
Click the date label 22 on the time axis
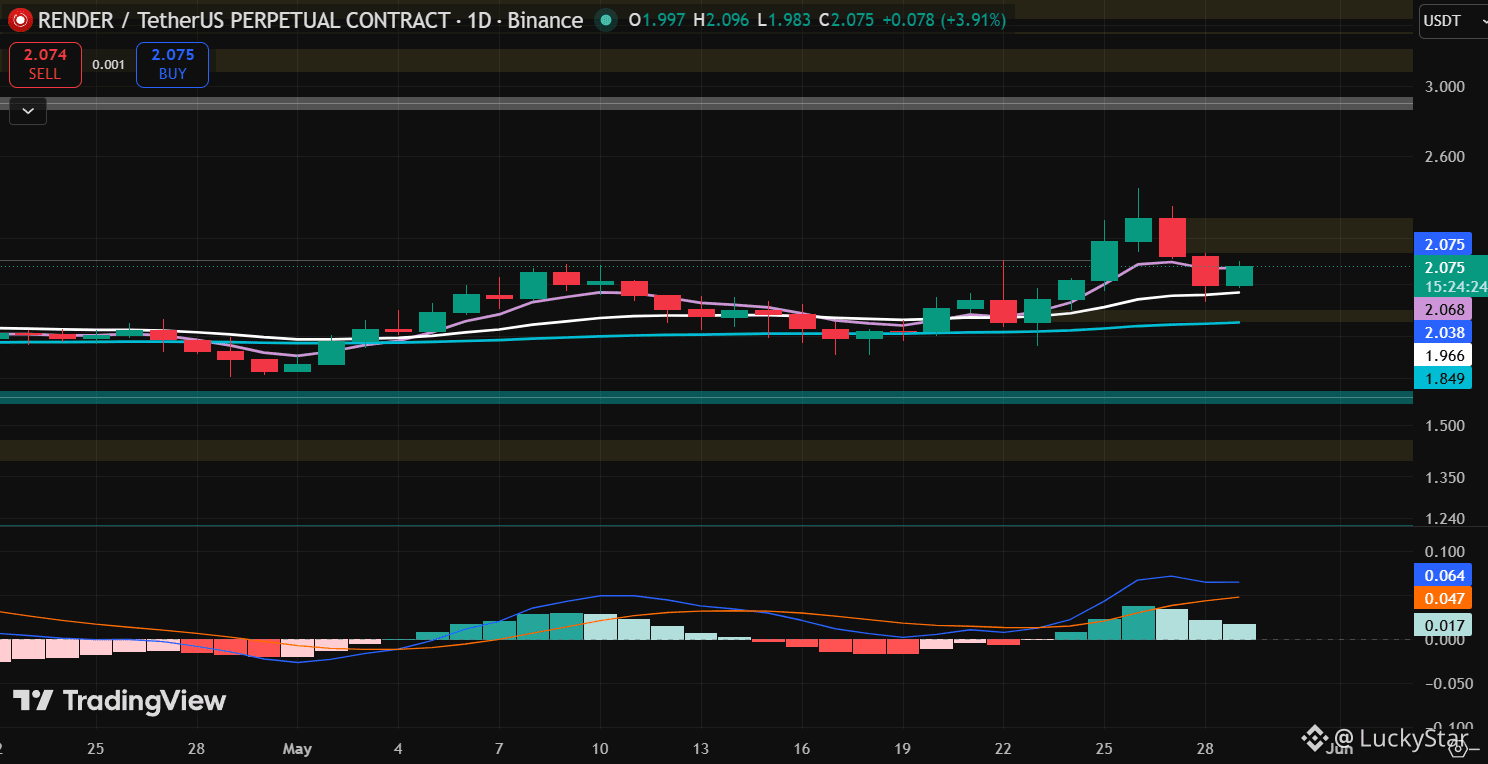pyautogui.click(x=1003, y=748)
